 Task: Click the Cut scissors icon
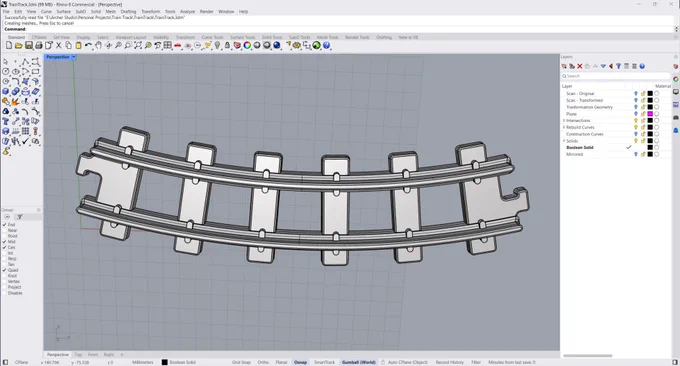(x=59, y=45)
